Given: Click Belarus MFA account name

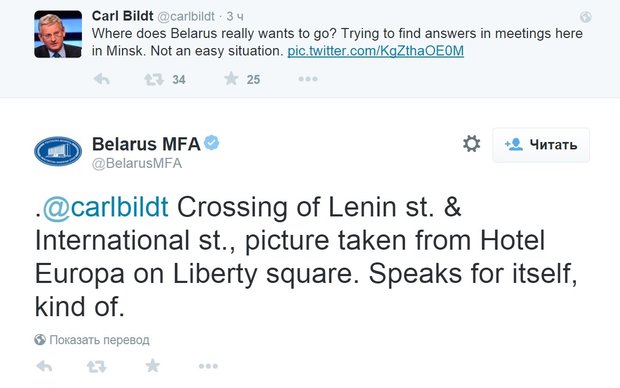Looking at the screenshot, I should 146,144.
